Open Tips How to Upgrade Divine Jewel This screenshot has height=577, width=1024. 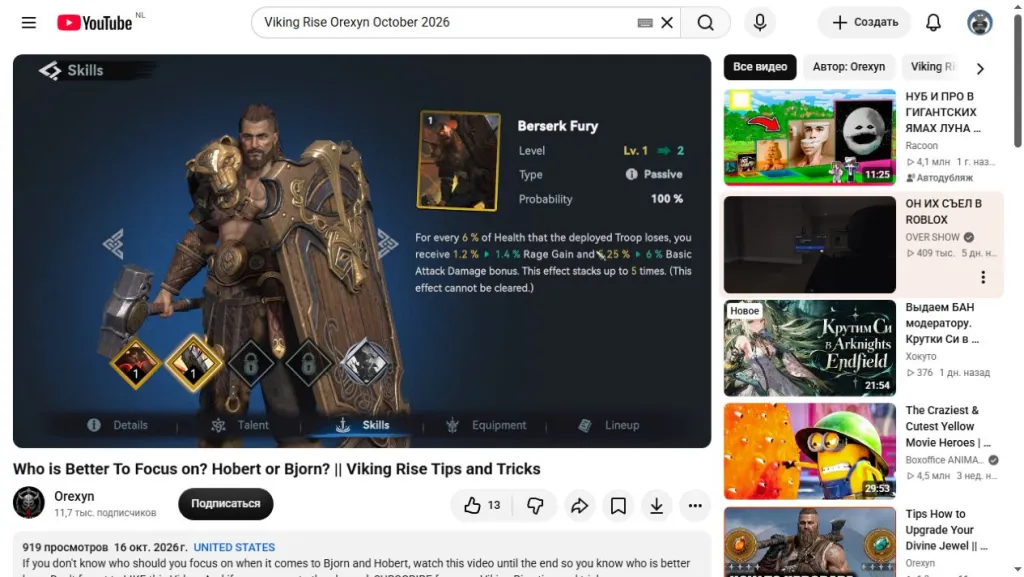coord(946,530)
